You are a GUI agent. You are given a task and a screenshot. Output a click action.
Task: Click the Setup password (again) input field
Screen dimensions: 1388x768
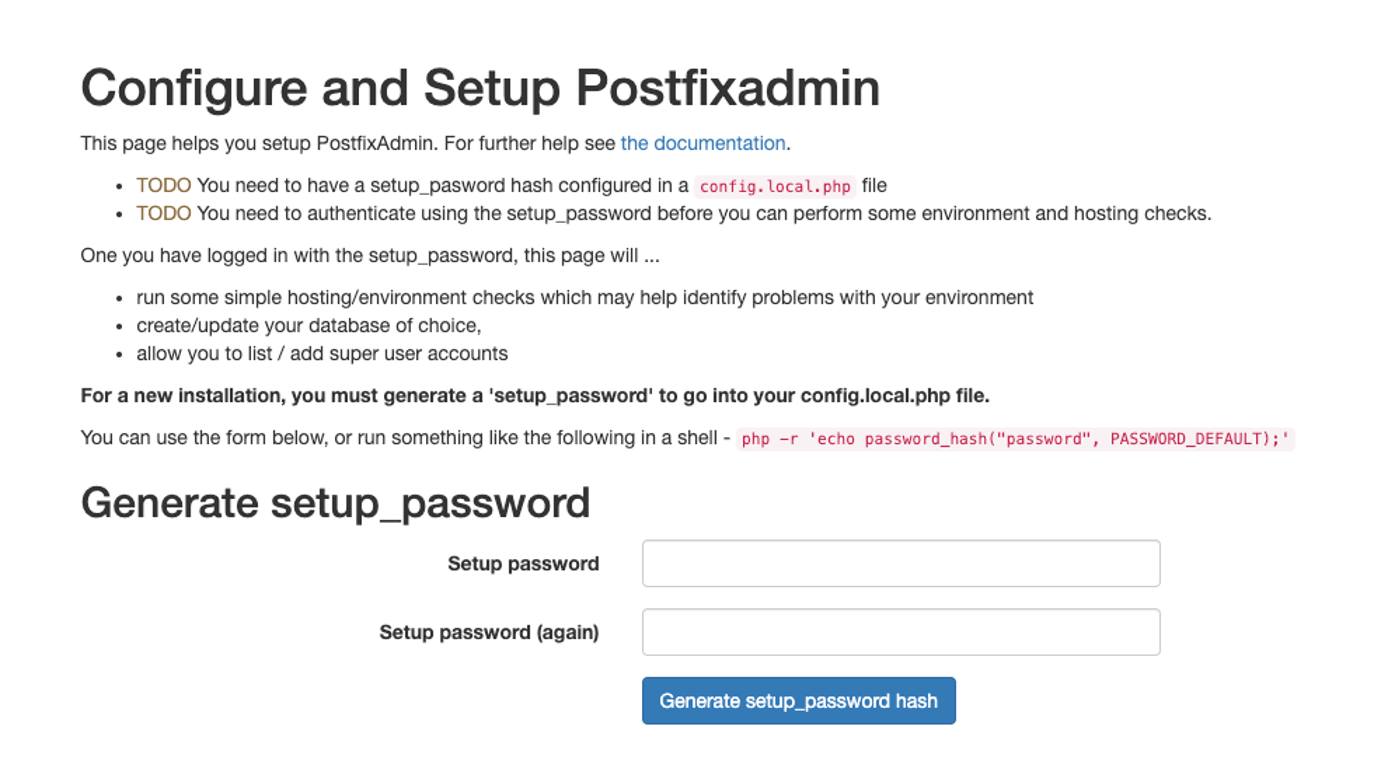point(900,631)
